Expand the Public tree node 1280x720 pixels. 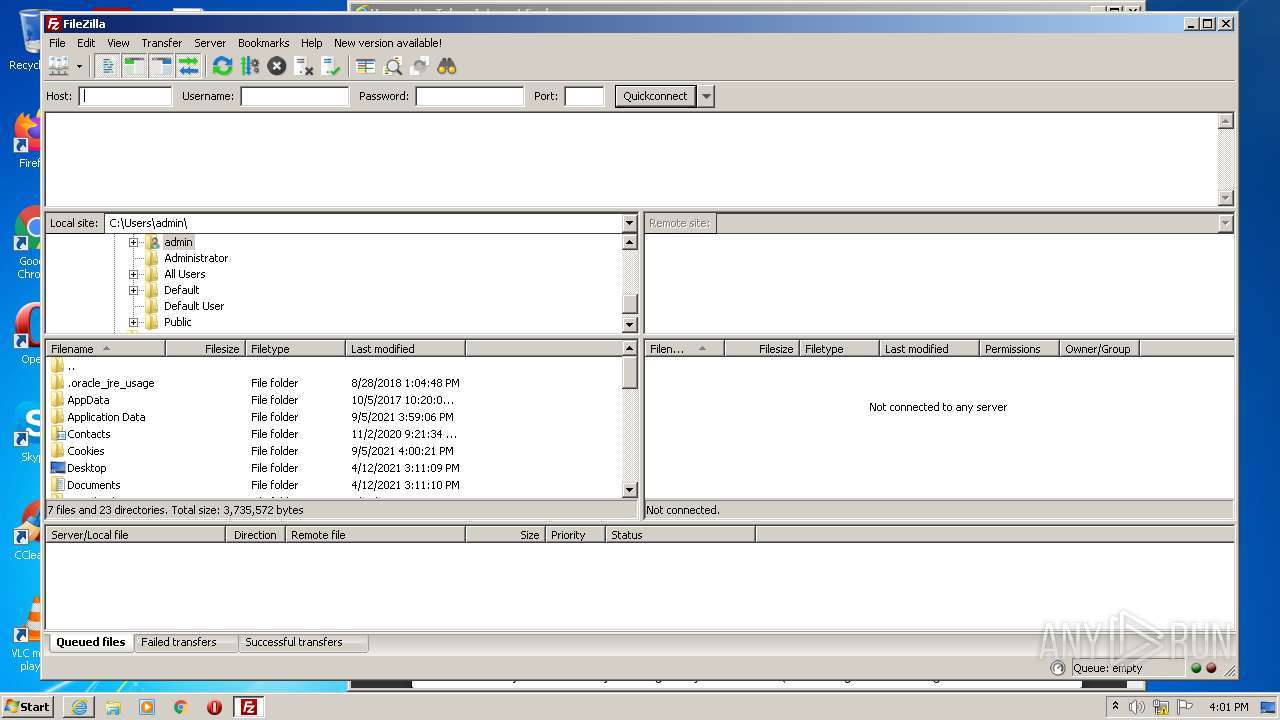click(x=133, y=322)
